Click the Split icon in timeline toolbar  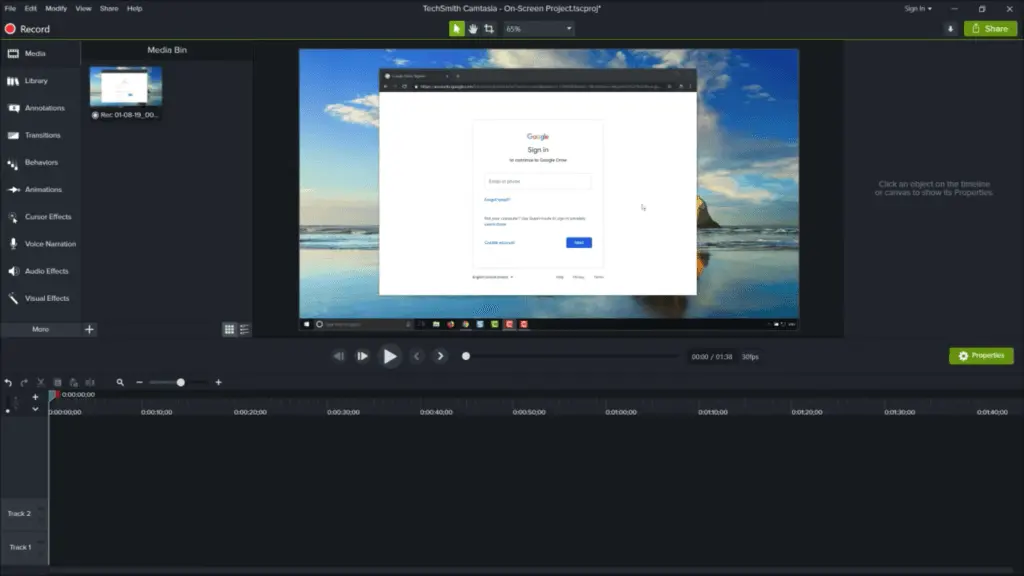point(90,383)
